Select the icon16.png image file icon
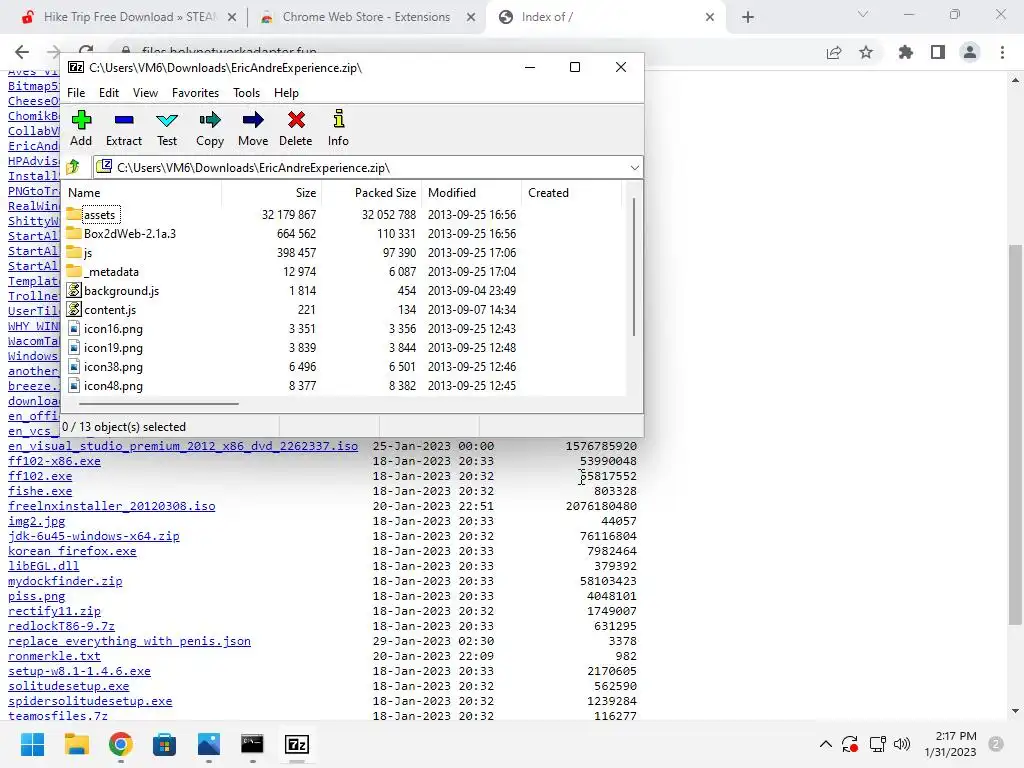 (x=74, y=328)
